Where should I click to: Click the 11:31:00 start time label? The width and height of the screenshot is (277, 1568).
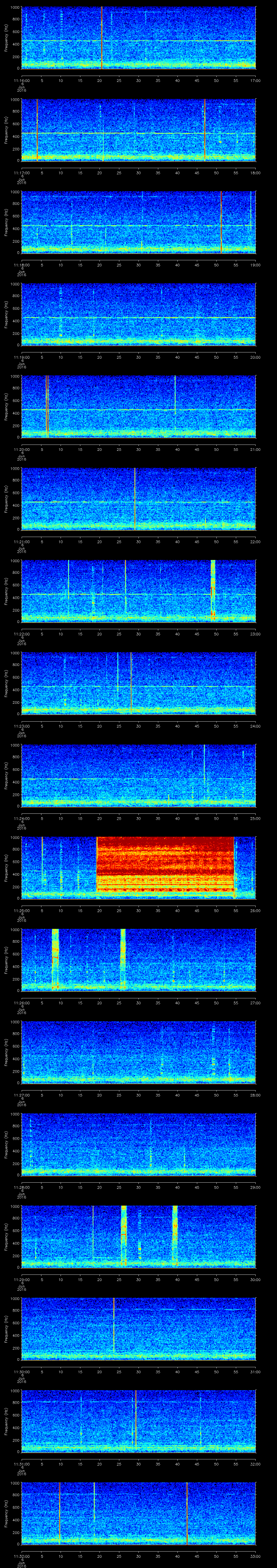(21, 1464)
